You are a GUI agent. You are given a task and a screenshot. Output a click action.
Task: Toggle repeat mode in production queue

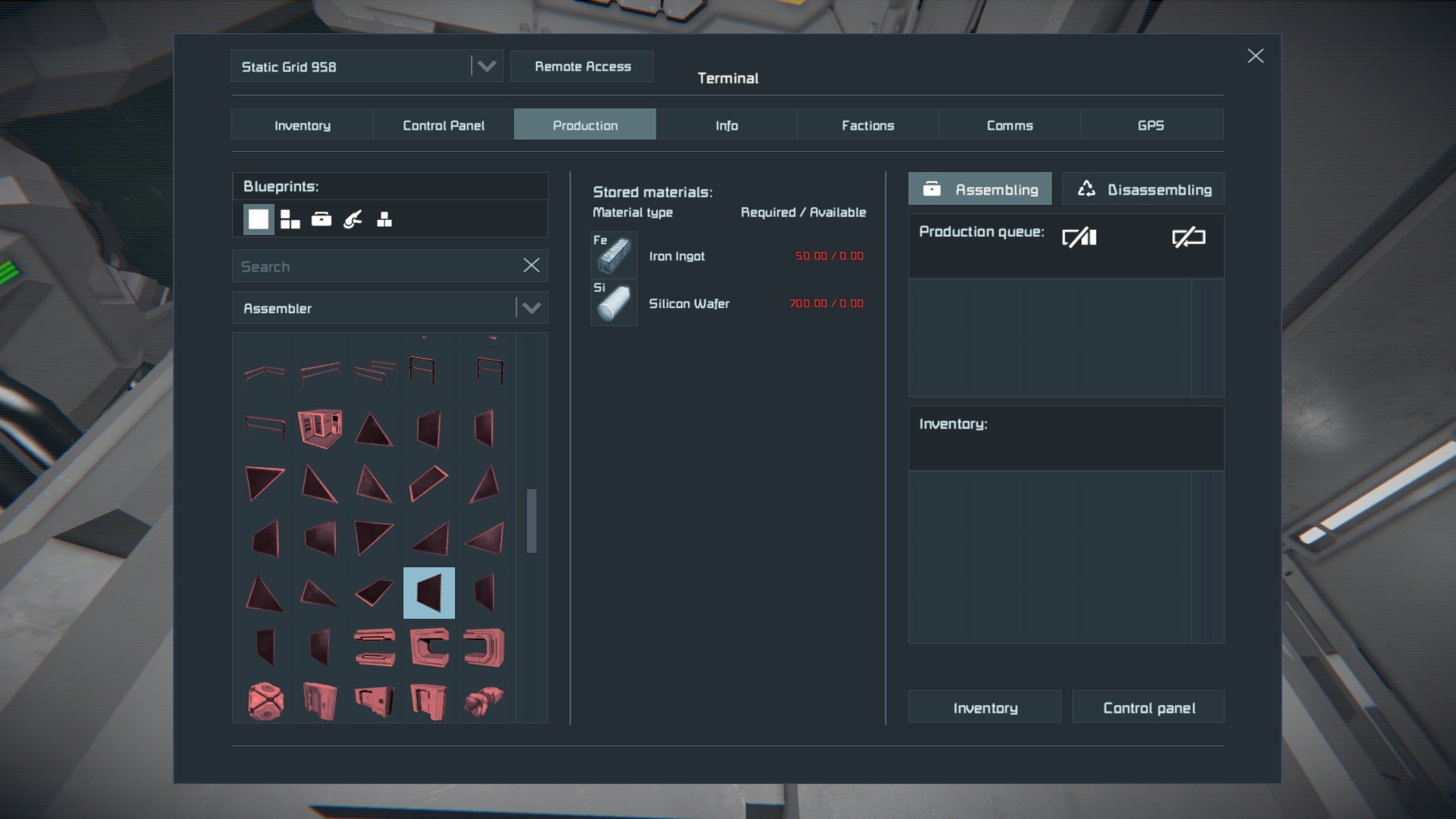pyautogui.click(x=1188, y=237)
